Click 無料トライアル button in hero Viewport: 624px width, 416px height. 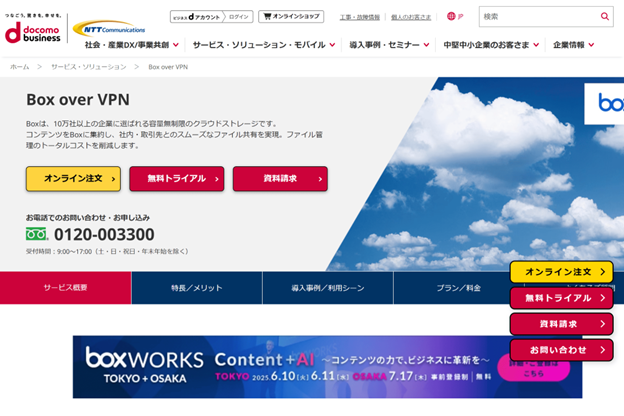[177, 179]
